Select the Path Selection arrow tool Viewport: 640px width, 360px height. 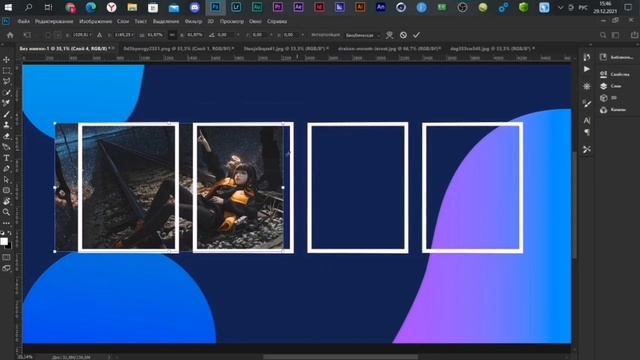(7, 180)
